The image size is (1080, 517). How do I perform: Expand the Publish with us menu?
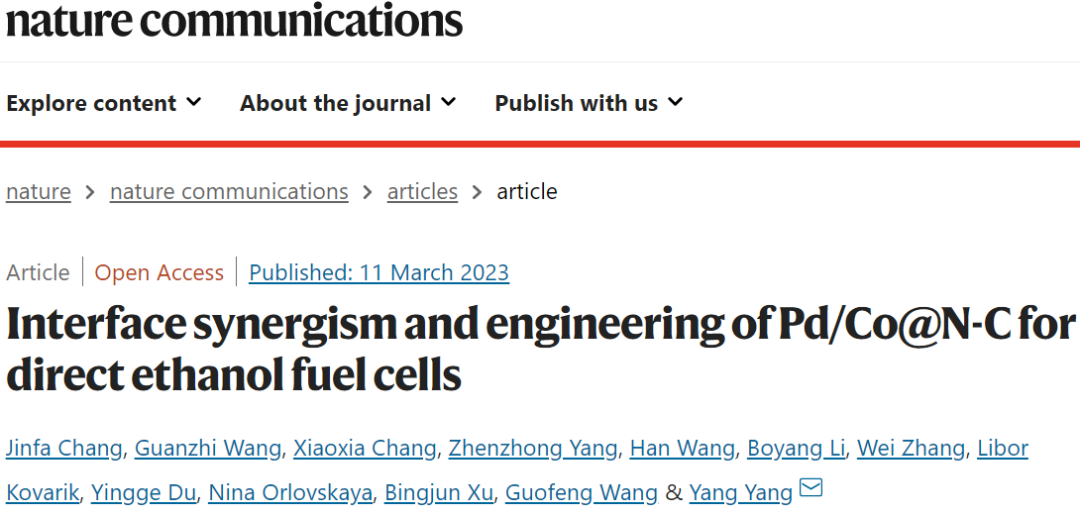click(589, 103)
